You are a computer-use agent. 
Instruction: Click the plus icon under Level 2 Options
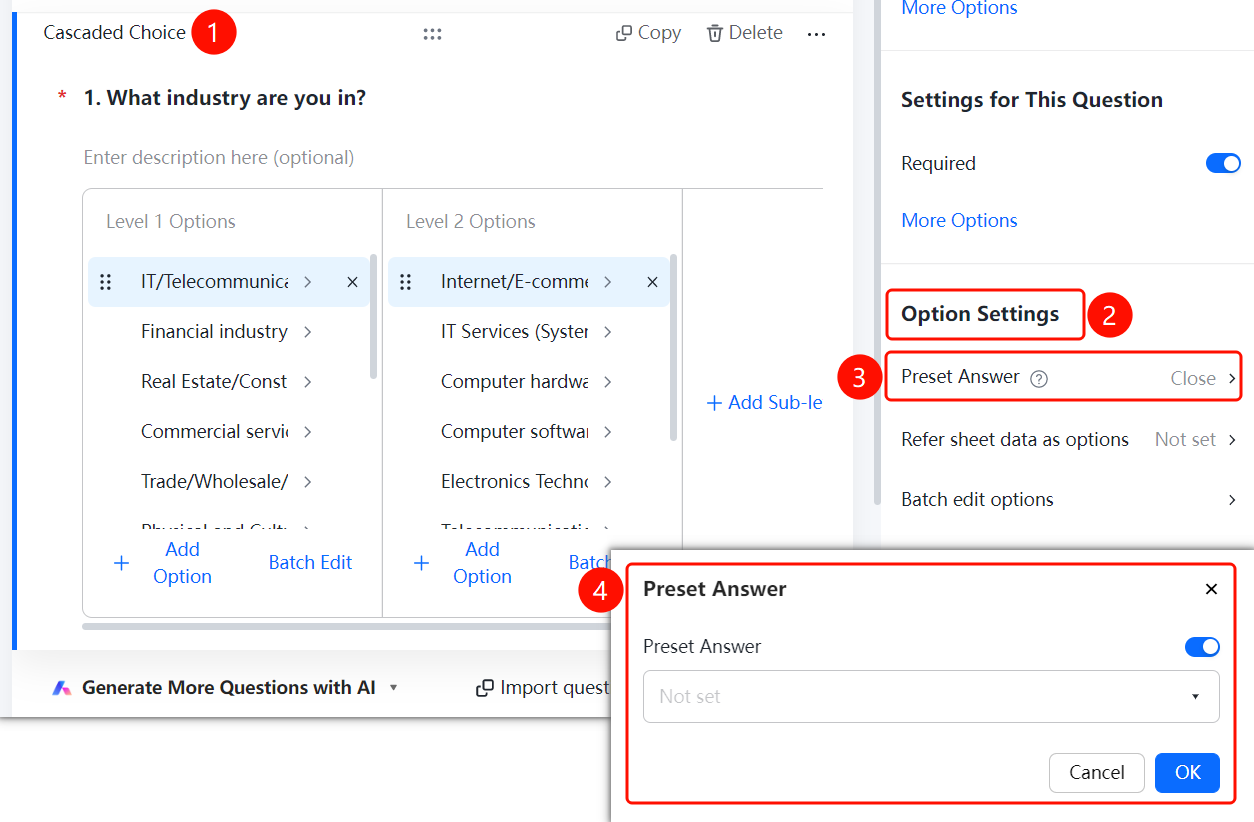[x=422, y=563]
